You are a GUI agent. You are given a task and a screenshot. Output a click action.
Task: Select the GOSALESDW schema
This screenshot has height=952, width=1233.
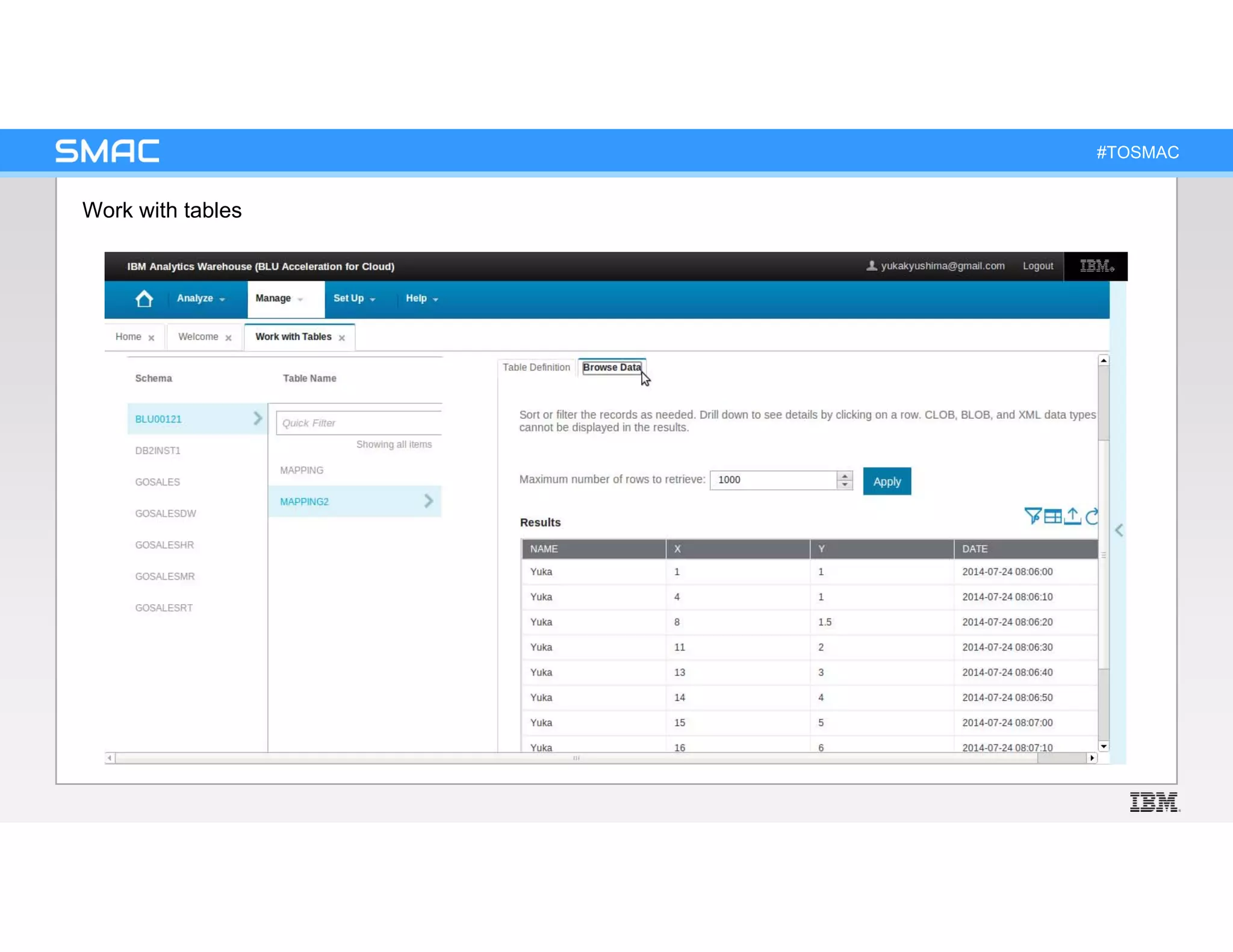pos(166,513)
